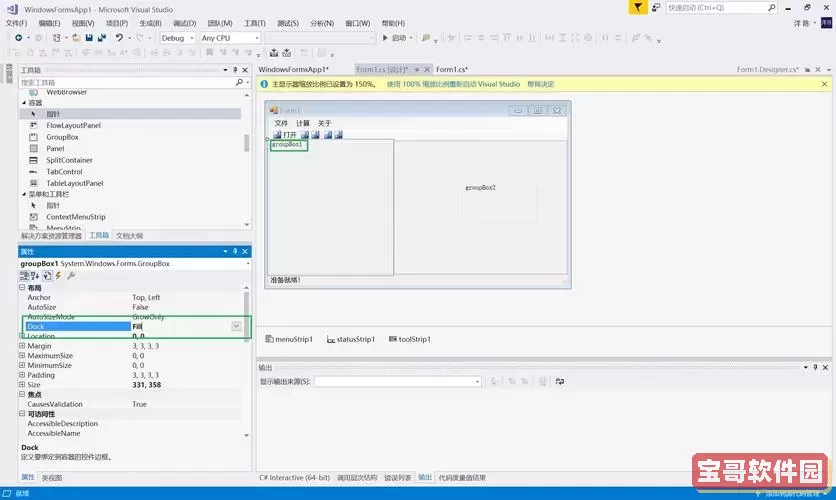Click the wrench icon in Properties toolbar
Image resolution: width=836 pixels, height=500 pixels.
pos(70,276)
